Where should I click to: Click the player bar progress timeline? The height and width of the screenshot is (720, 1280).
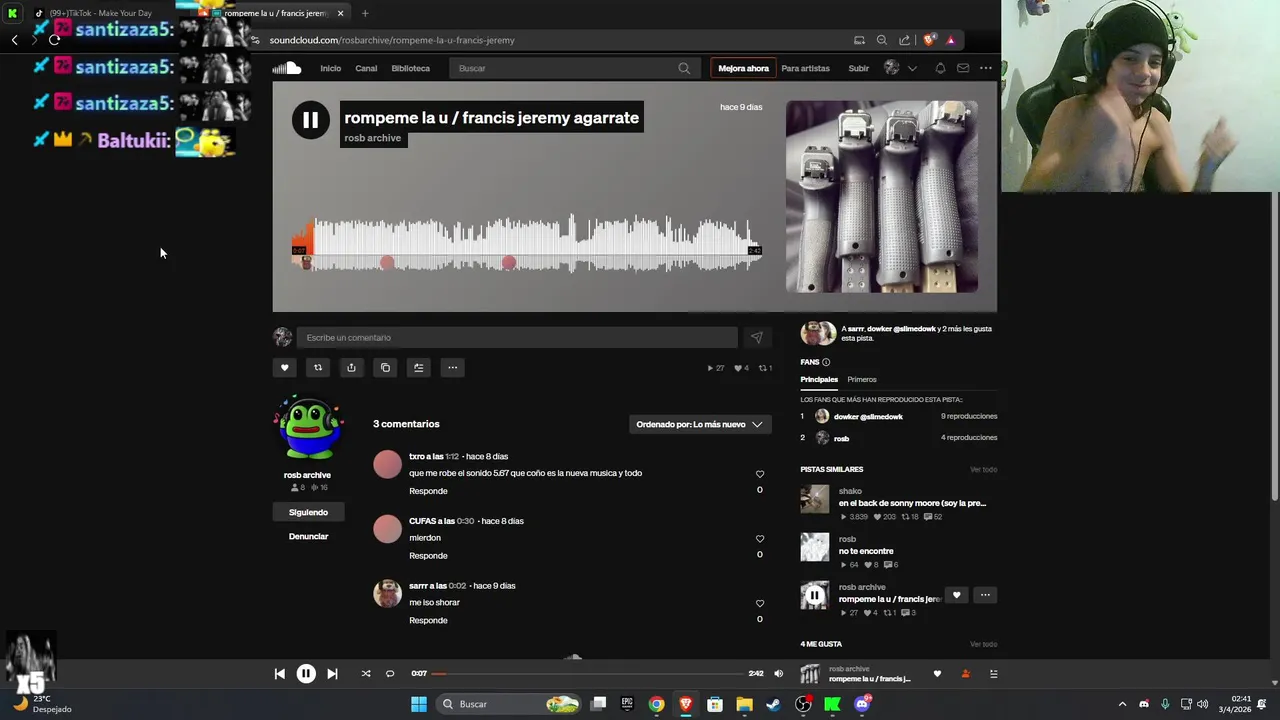pyautogui.click(x=587, y=674)
